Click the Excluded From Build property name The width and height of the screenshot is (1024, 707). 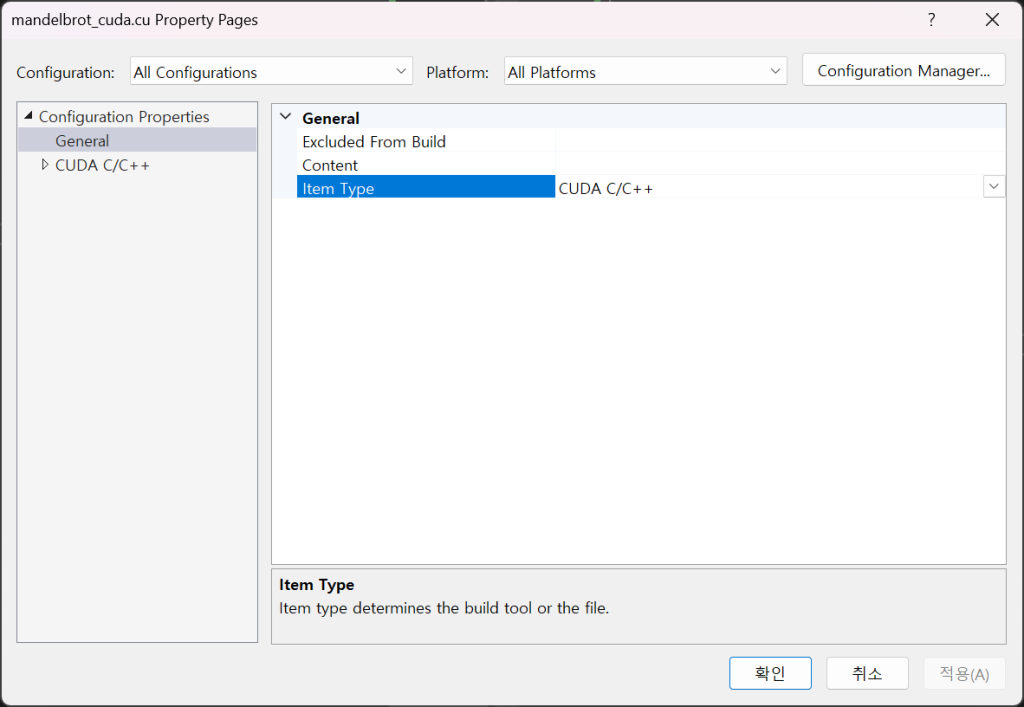tap(374, 141)
